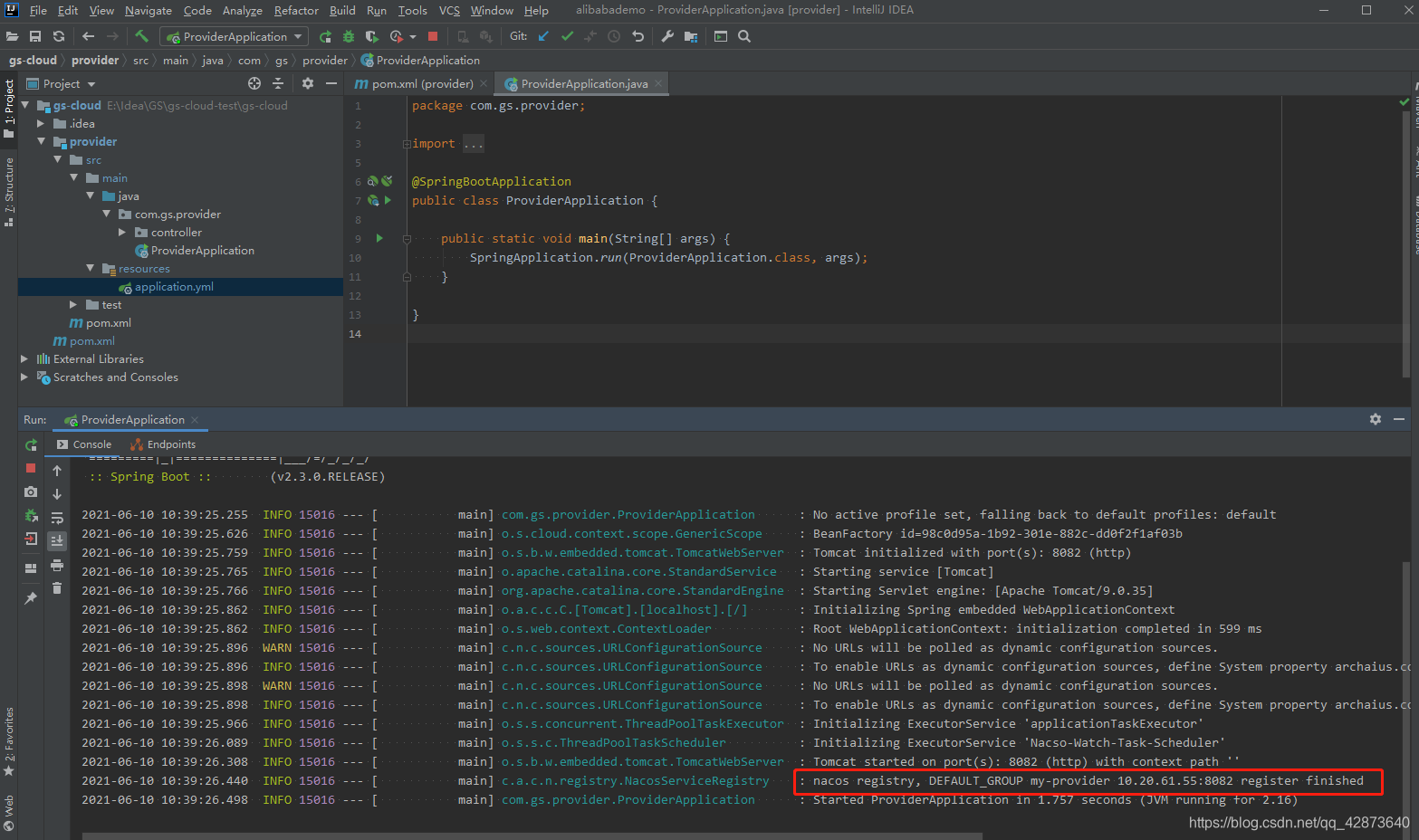Screen dimensions: 1419x840
Task: Open the profiler run dropdown arrow
Action: [413, 37]
